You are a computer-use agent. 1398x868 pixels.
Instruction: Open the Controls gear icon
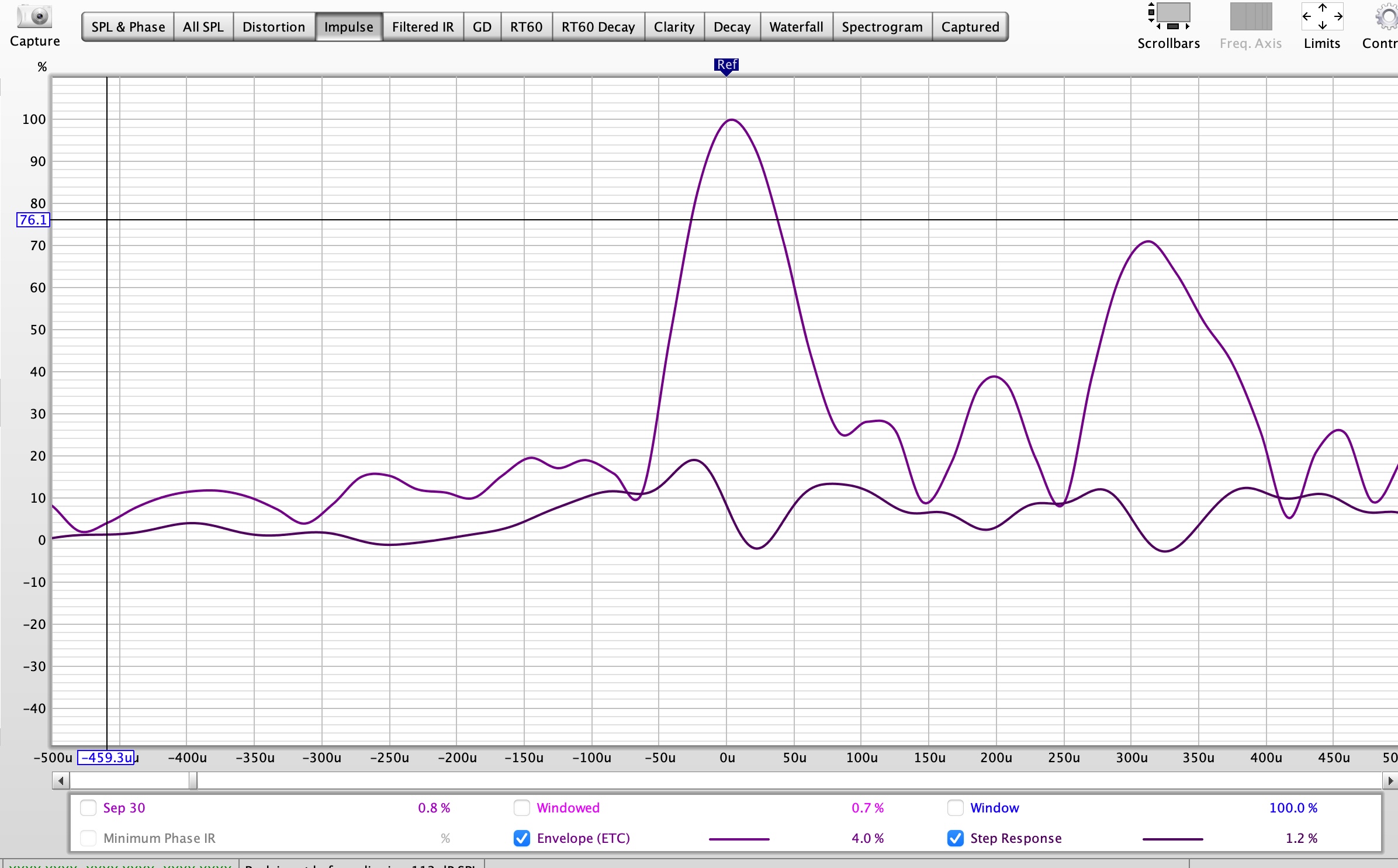click(1386, 16)
